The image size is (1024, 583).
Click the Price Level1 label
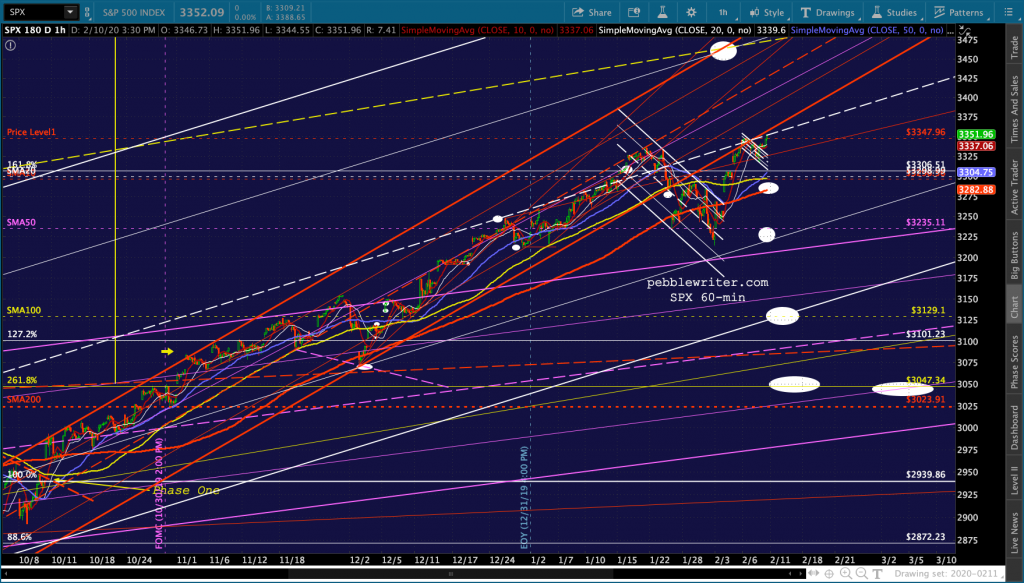point(31,132)
